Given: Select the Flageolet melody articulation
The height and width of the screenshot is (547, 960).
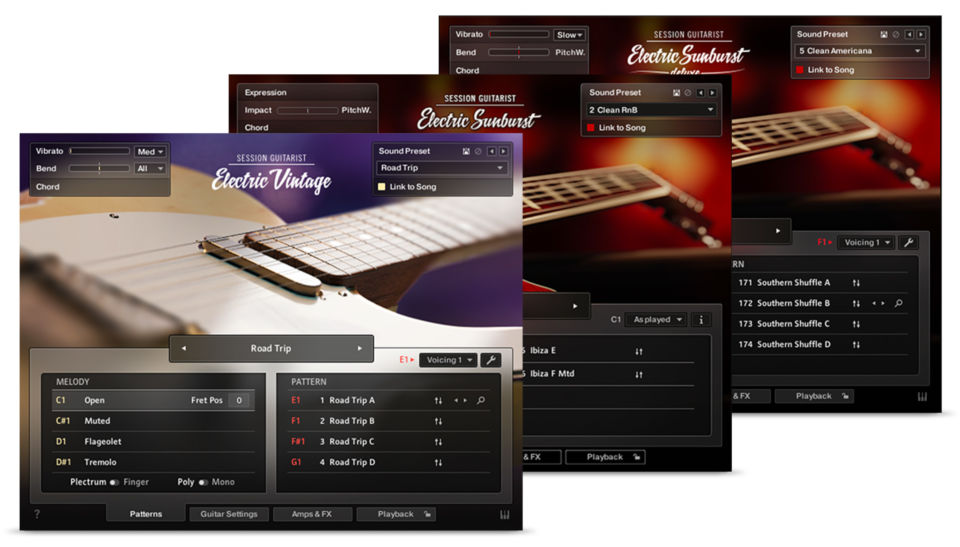Looking at the screenshot, I should click(105, 441).
